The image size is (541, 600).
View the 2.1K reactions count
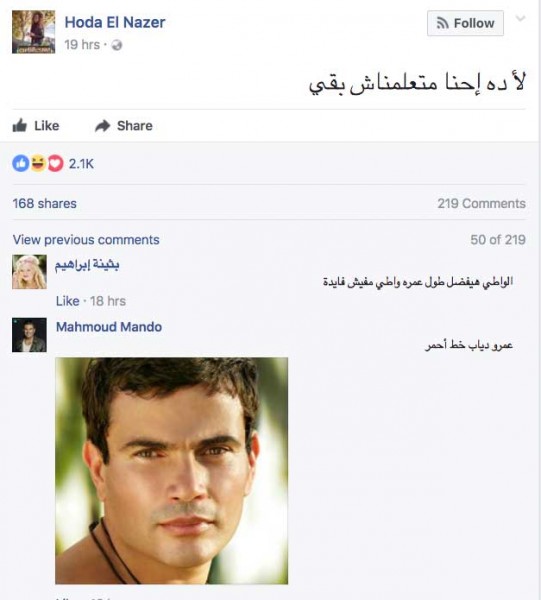tap(81, 164)
